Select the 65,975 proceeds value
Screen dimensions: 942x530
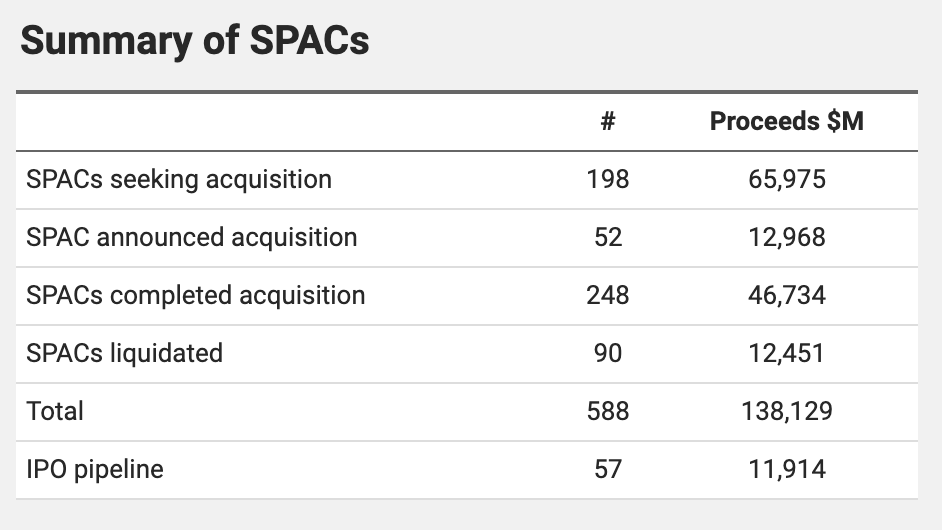786,180
